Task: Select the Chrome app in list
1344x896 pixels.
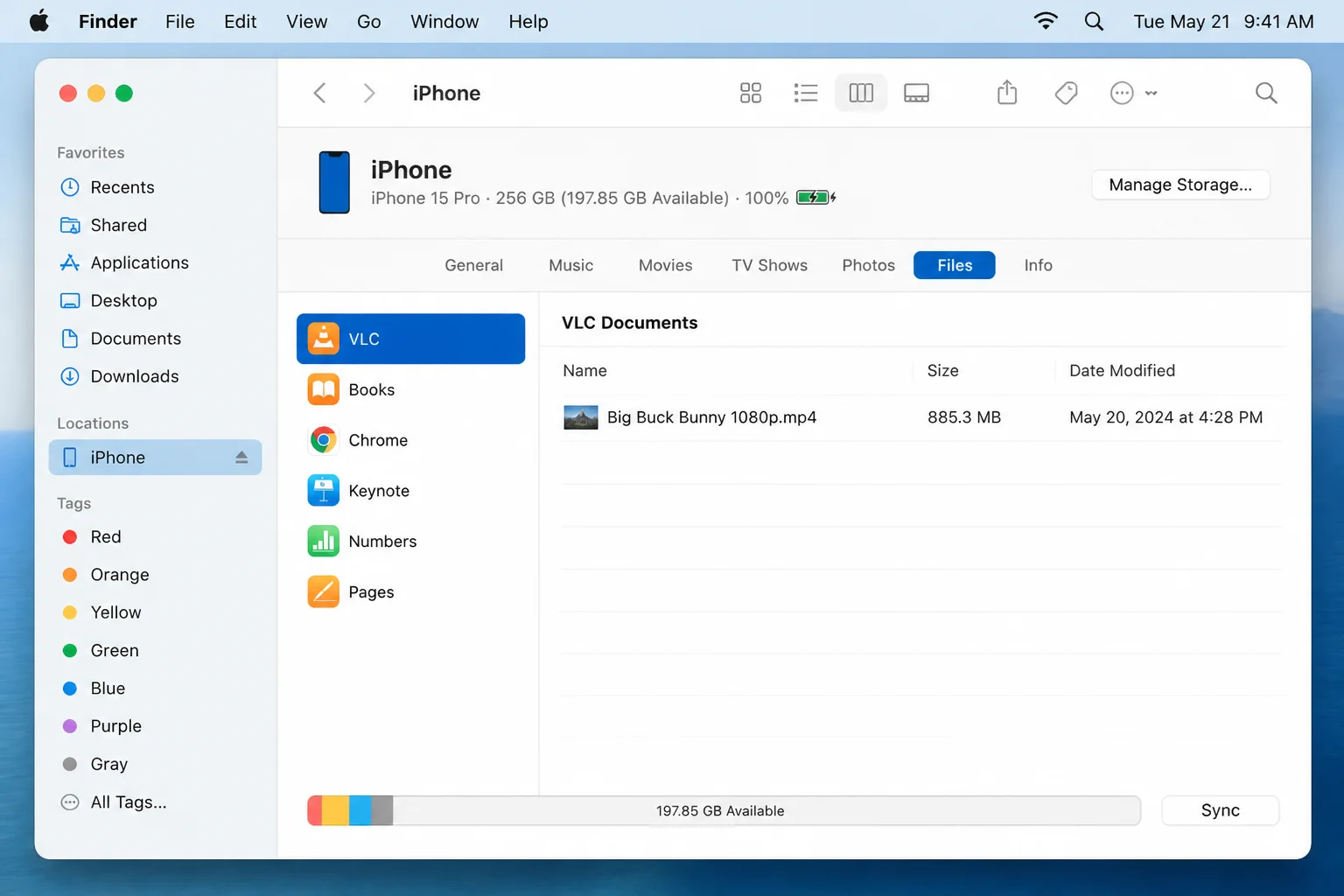Action: [410, 440]
